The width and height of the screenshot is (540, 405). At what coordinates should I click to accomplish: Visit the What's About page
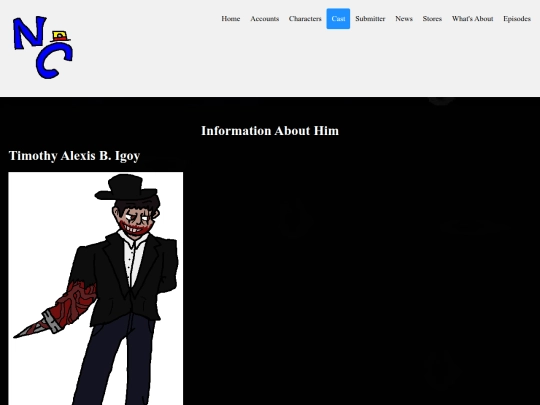tap(472, 19)
